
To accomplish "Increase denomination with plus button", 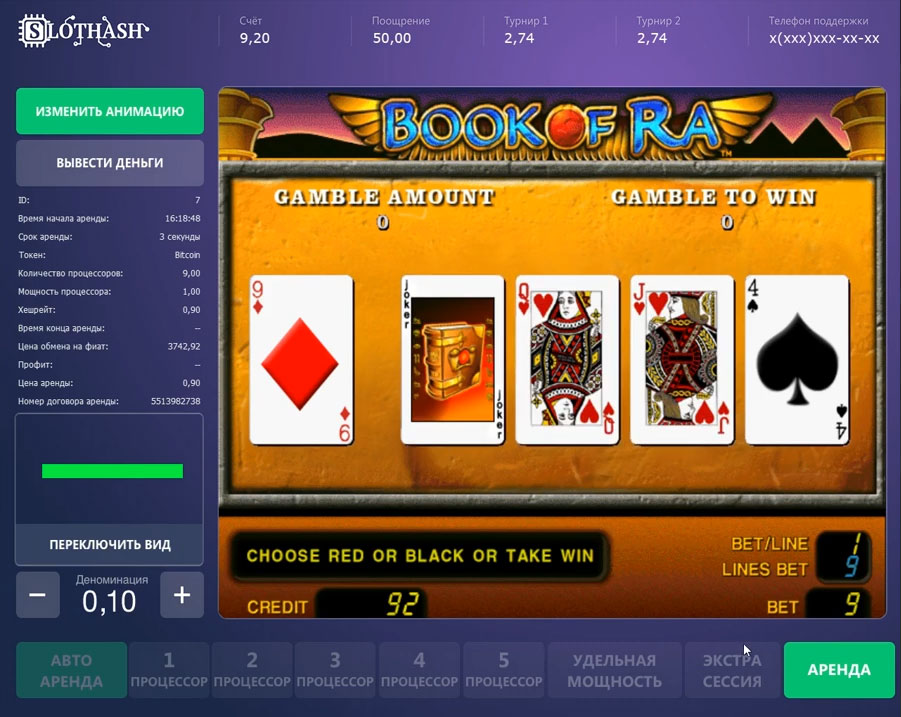I will [x=182, y=595].
